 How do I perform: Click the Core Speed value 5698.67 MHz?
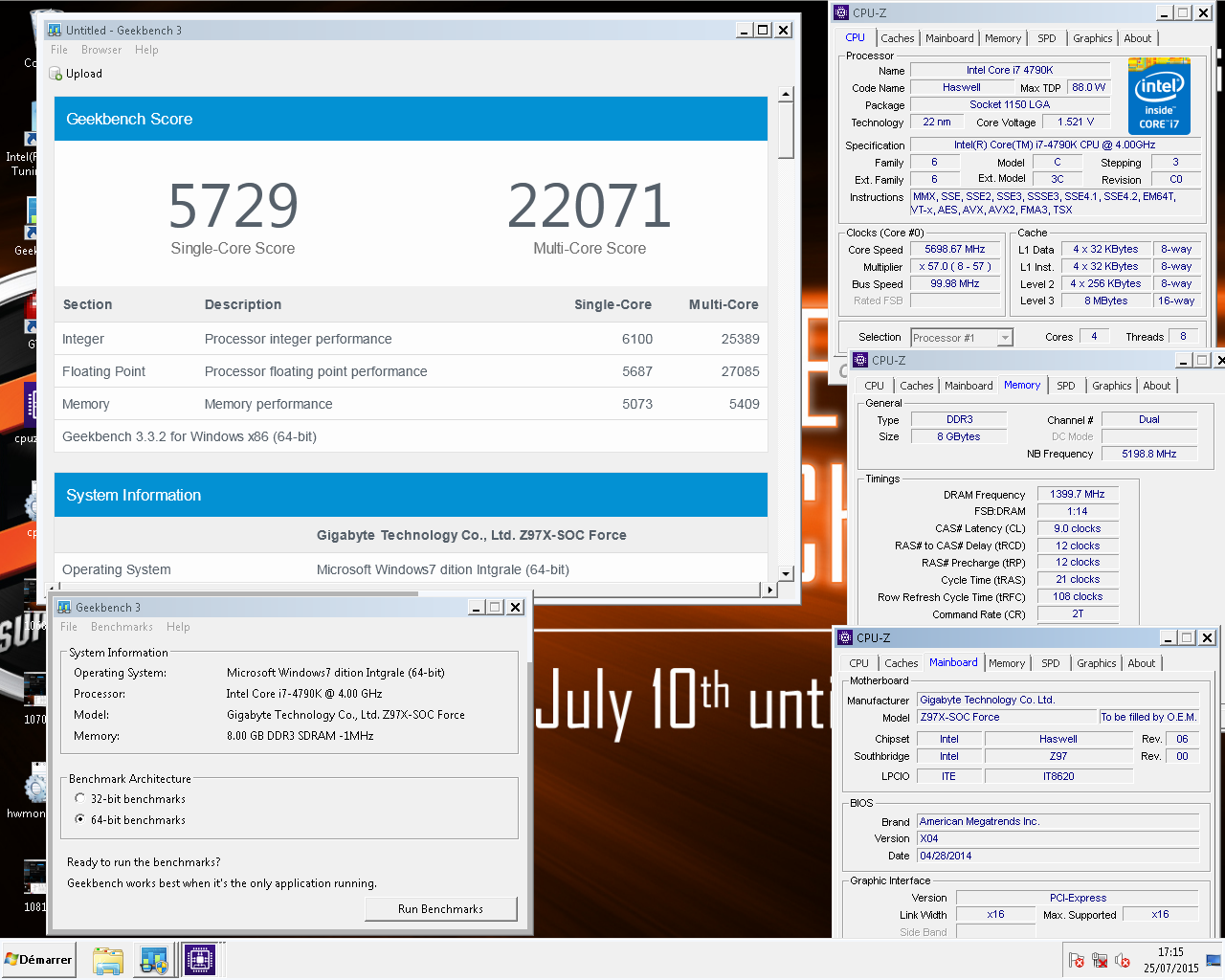[x=954, y=249]
